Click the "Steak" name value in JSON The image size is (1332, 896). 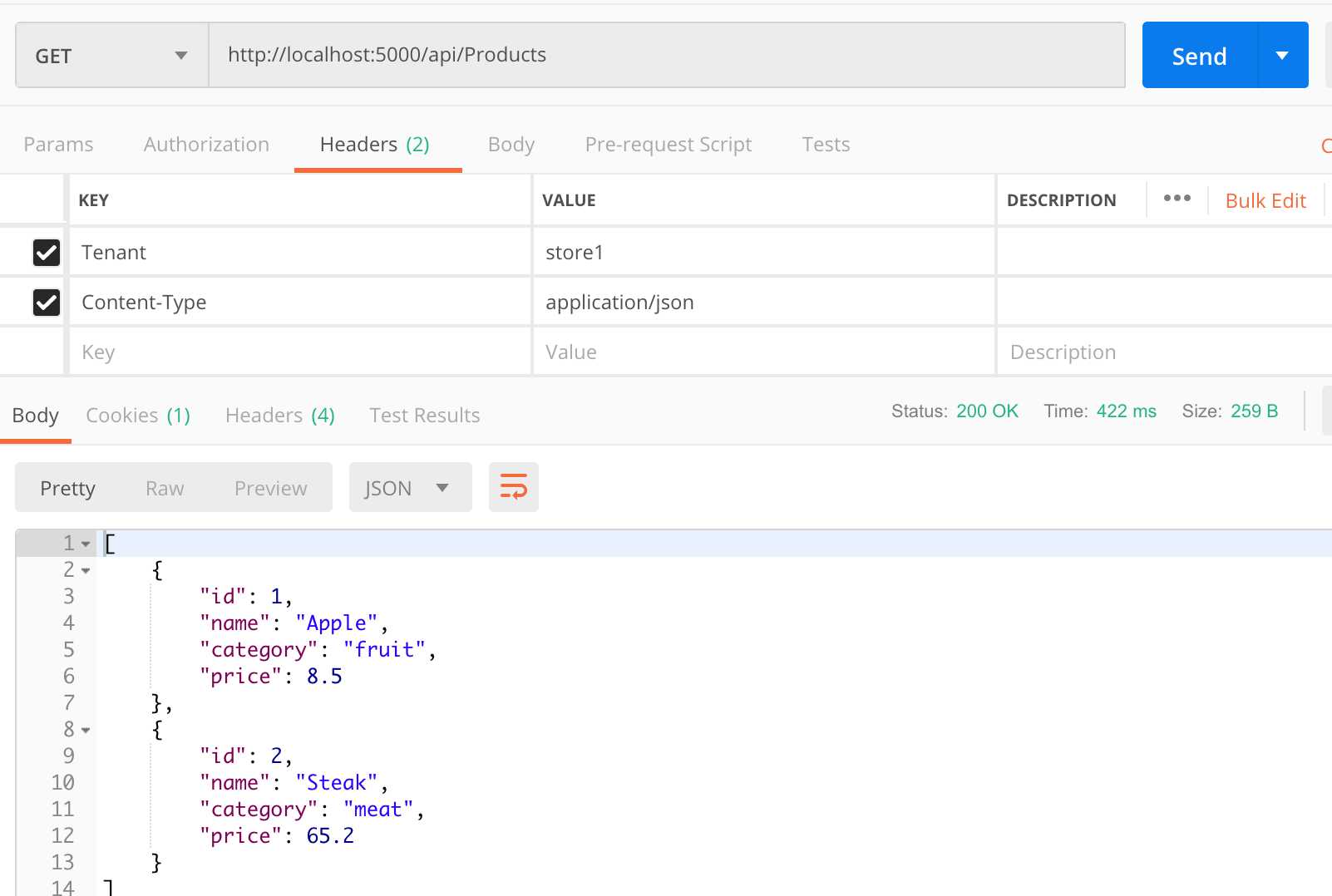336,783
